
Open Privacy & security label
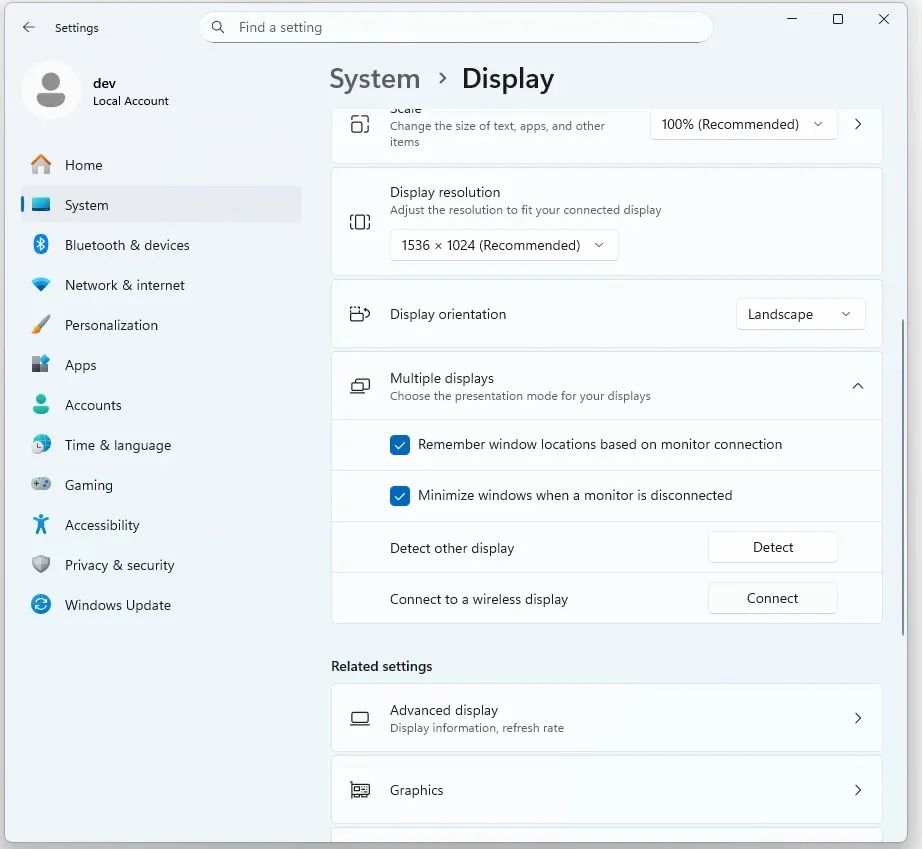(119, 565)
